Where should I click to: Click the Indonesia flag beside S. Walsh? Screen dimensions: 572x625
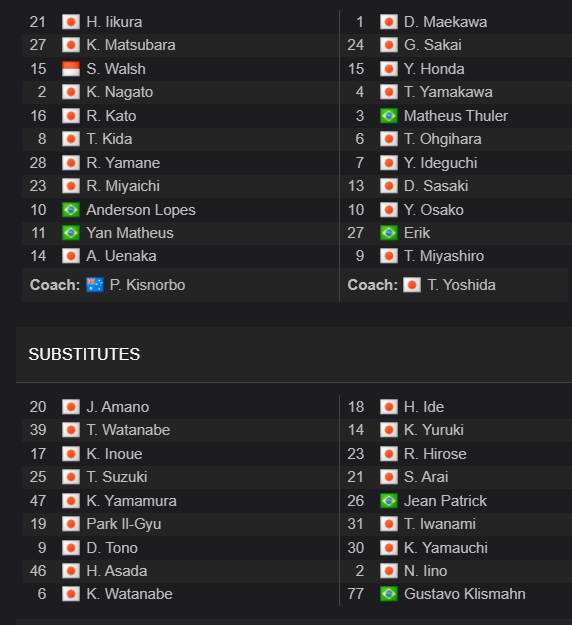(71, 69)
